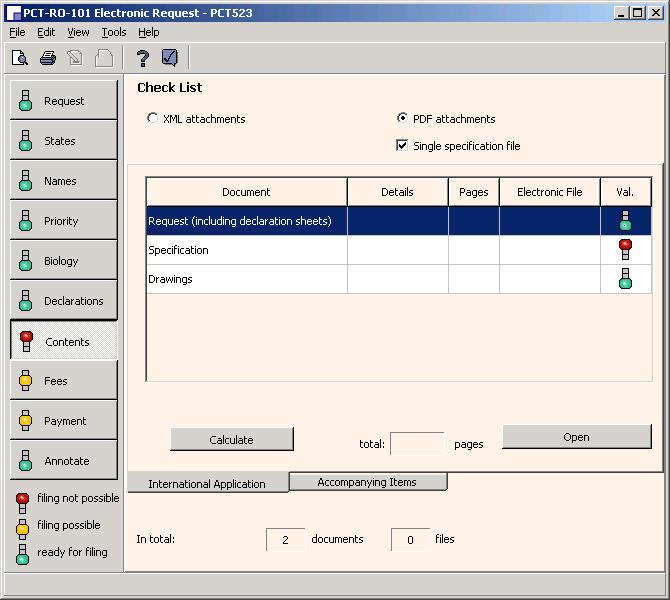The width and height of the screenshot is (670, 600).
Task: Select the Drawings row
Action: tap(399, 279)
